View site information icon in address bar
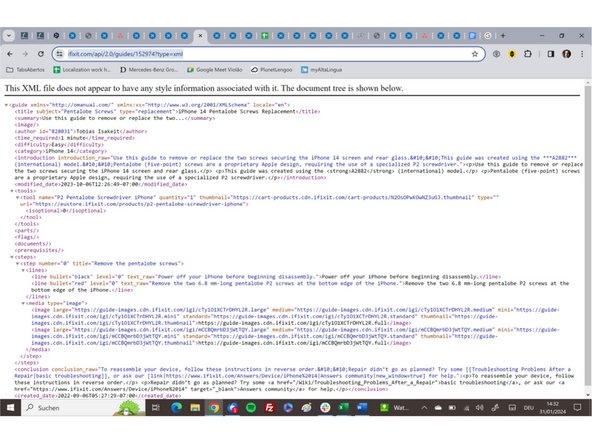The height and width of the screenshot is (444, 592). pyautogui.click(x=60, y=54)
